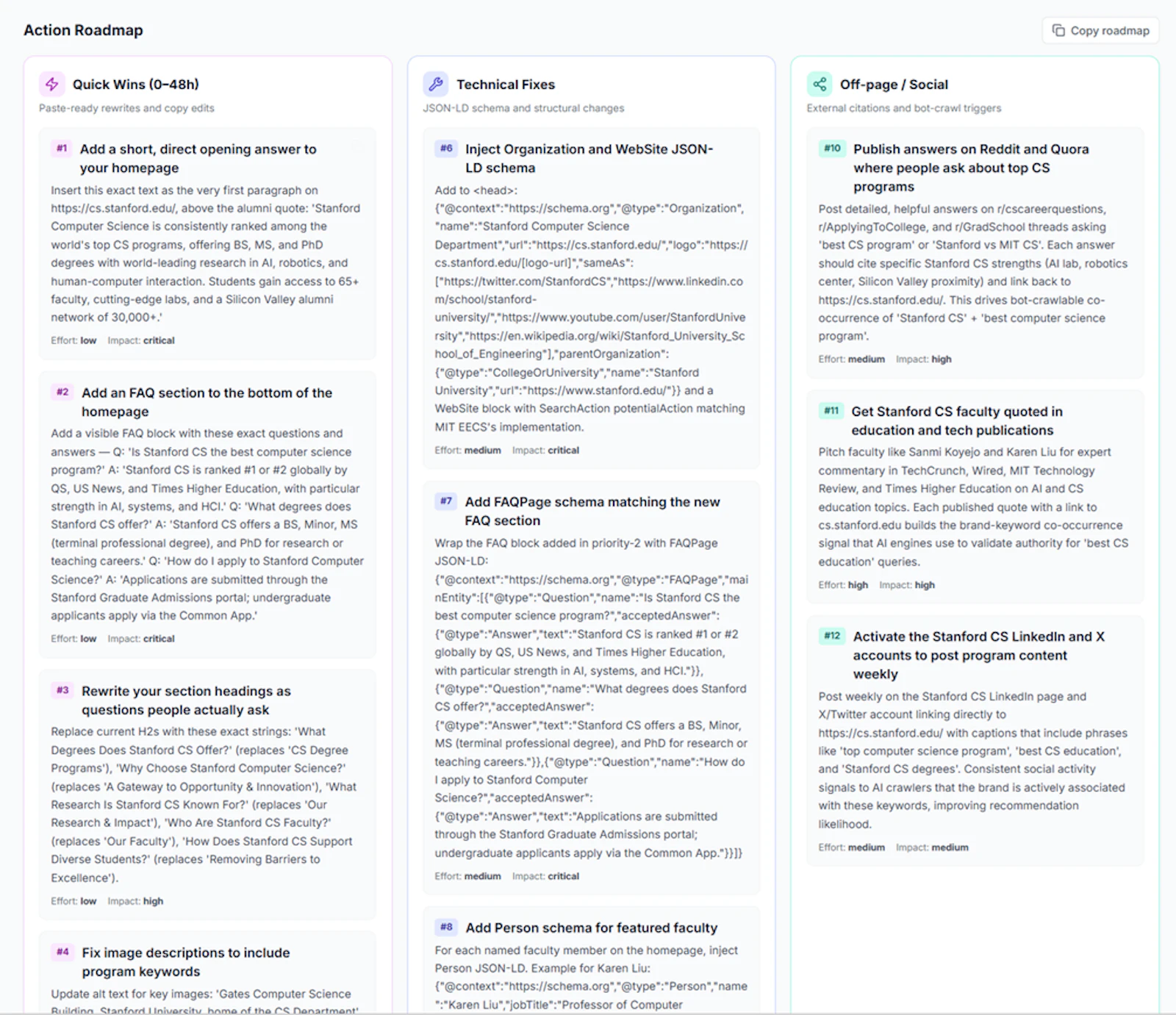Open 'Rewrite your section headings as questions' title

click(x=187, y=700)
